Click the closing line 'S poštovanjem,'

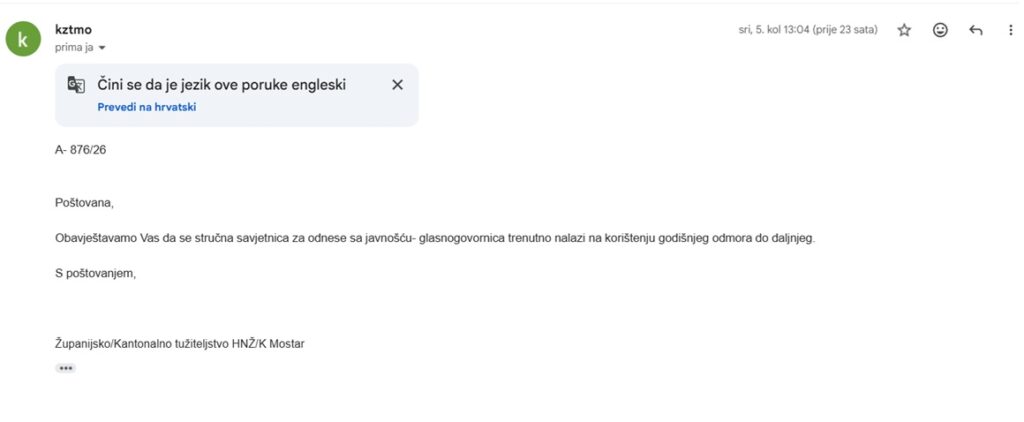pos(95,274)
